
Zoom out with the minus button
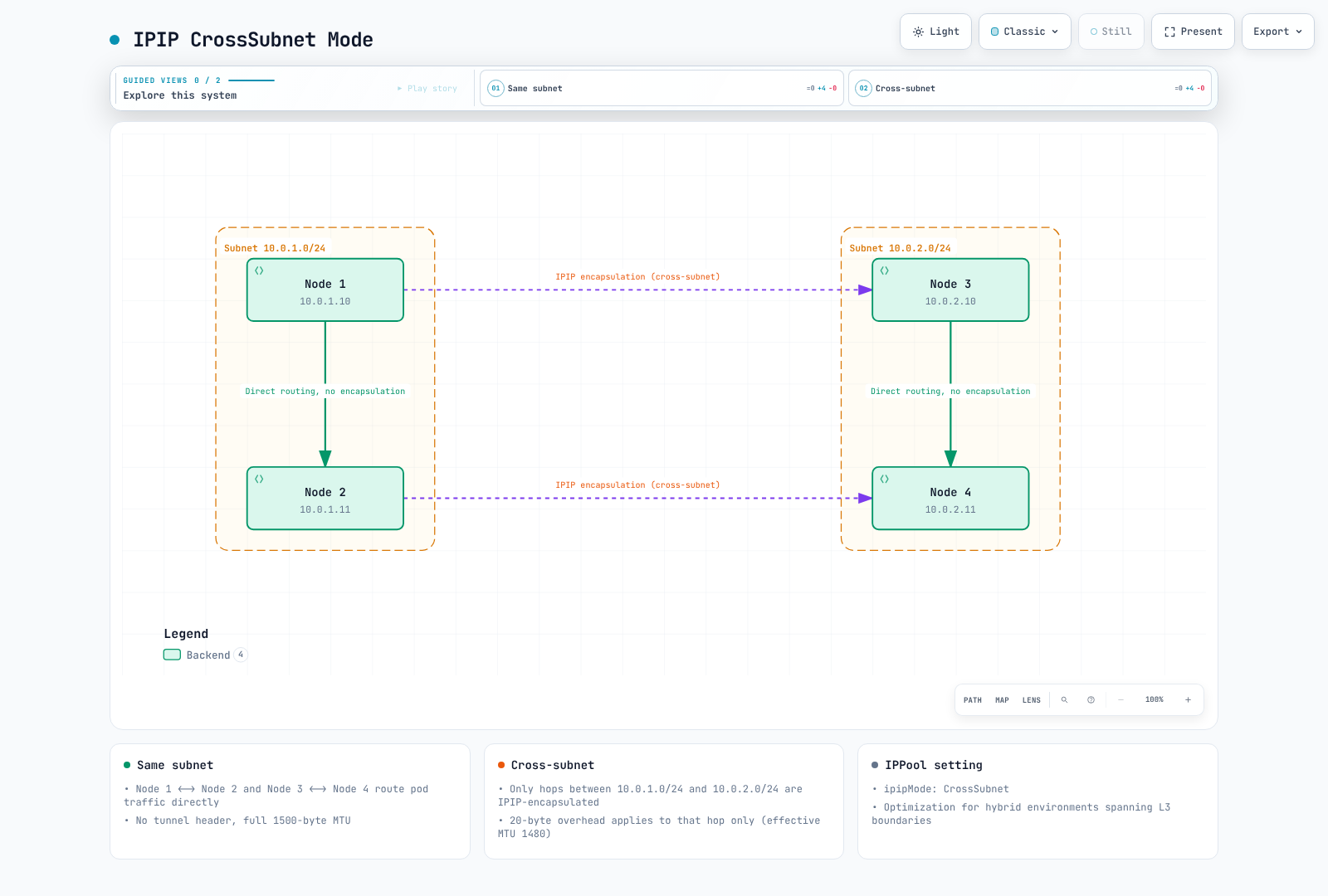coord(1120,700)
